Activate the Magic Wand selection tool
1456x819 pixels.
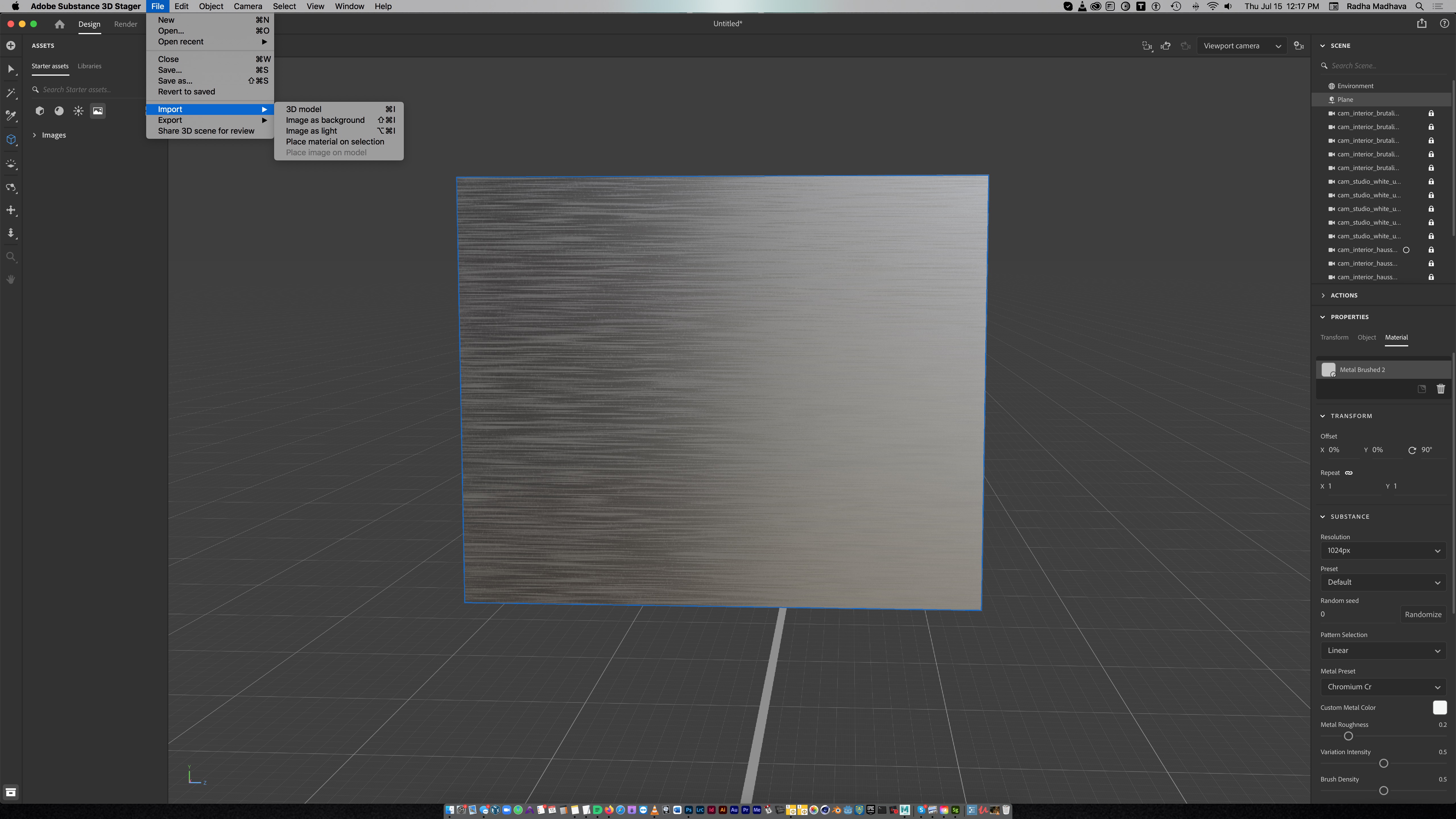point(11,92)
